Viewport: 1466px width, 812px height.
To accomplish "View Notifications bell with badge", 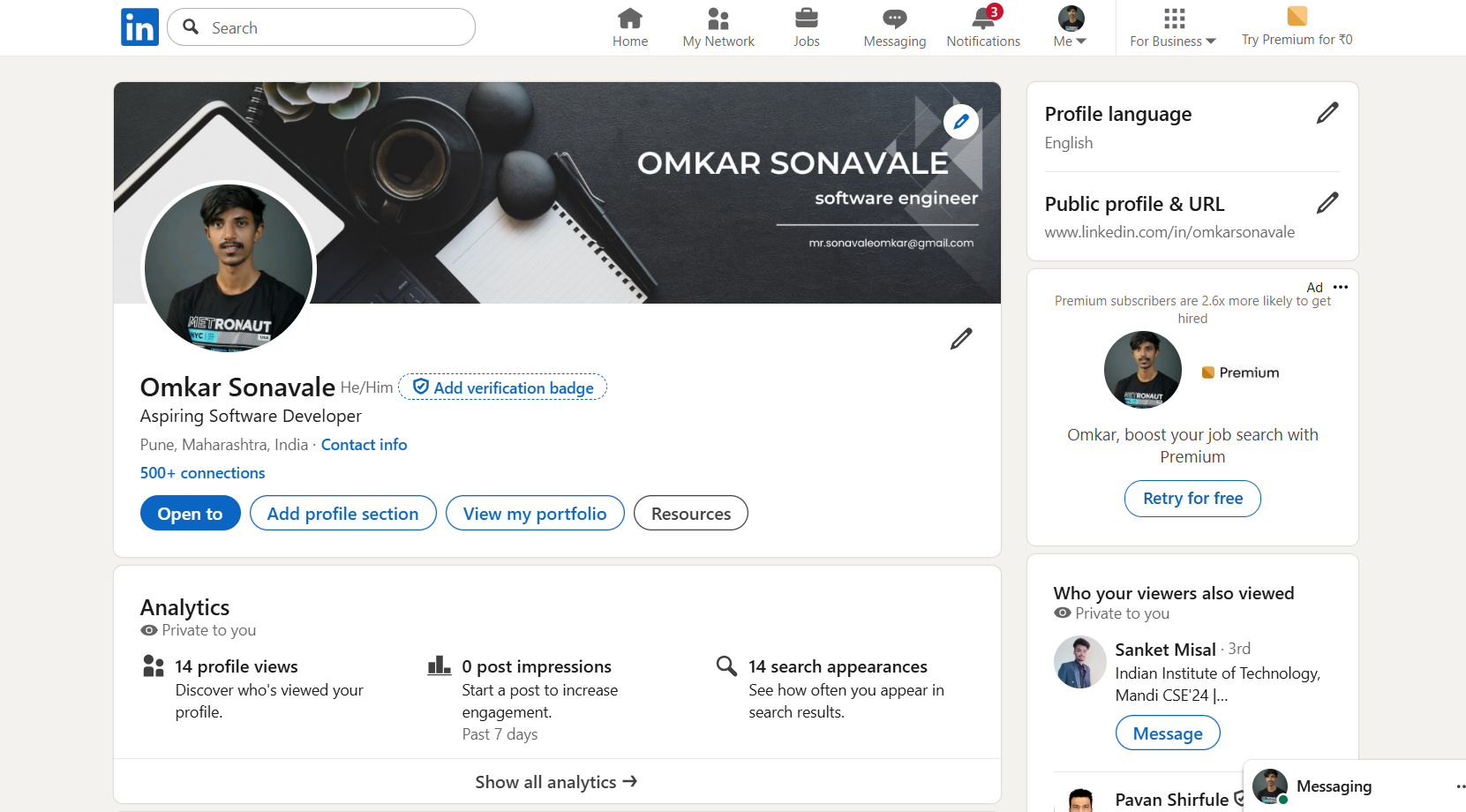I will click(x=984, y=18).
